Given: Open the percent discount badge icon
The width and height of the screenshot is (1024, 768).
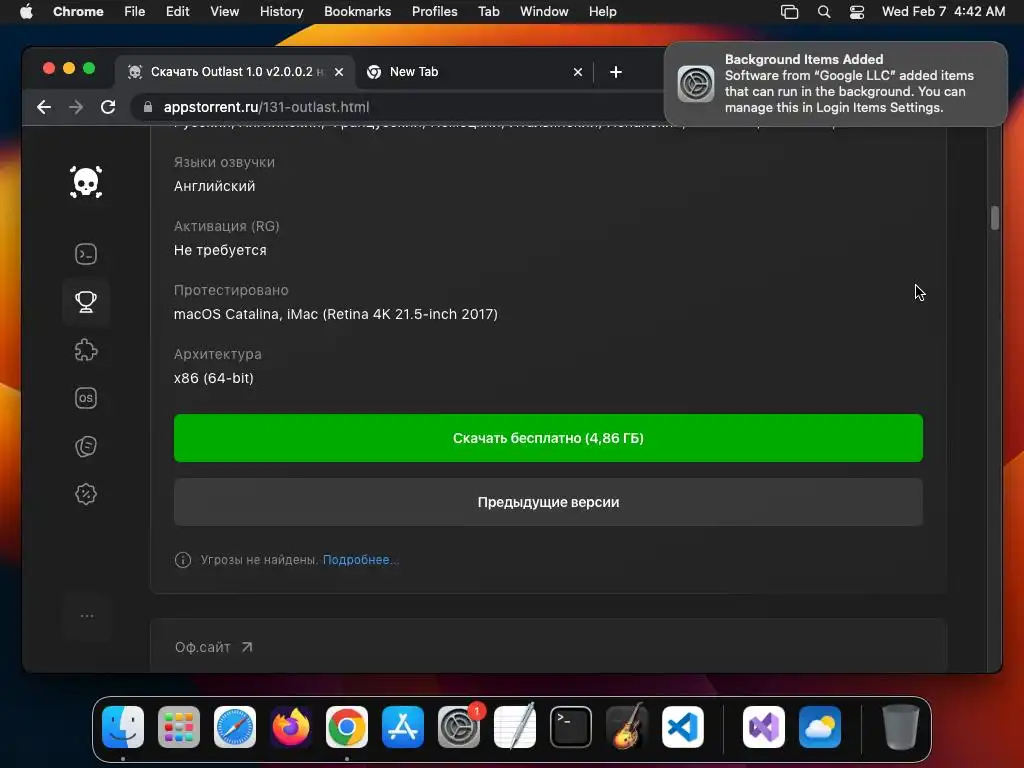Looking at the screenshot, I should pyautogui.click(x=86, y=494).
